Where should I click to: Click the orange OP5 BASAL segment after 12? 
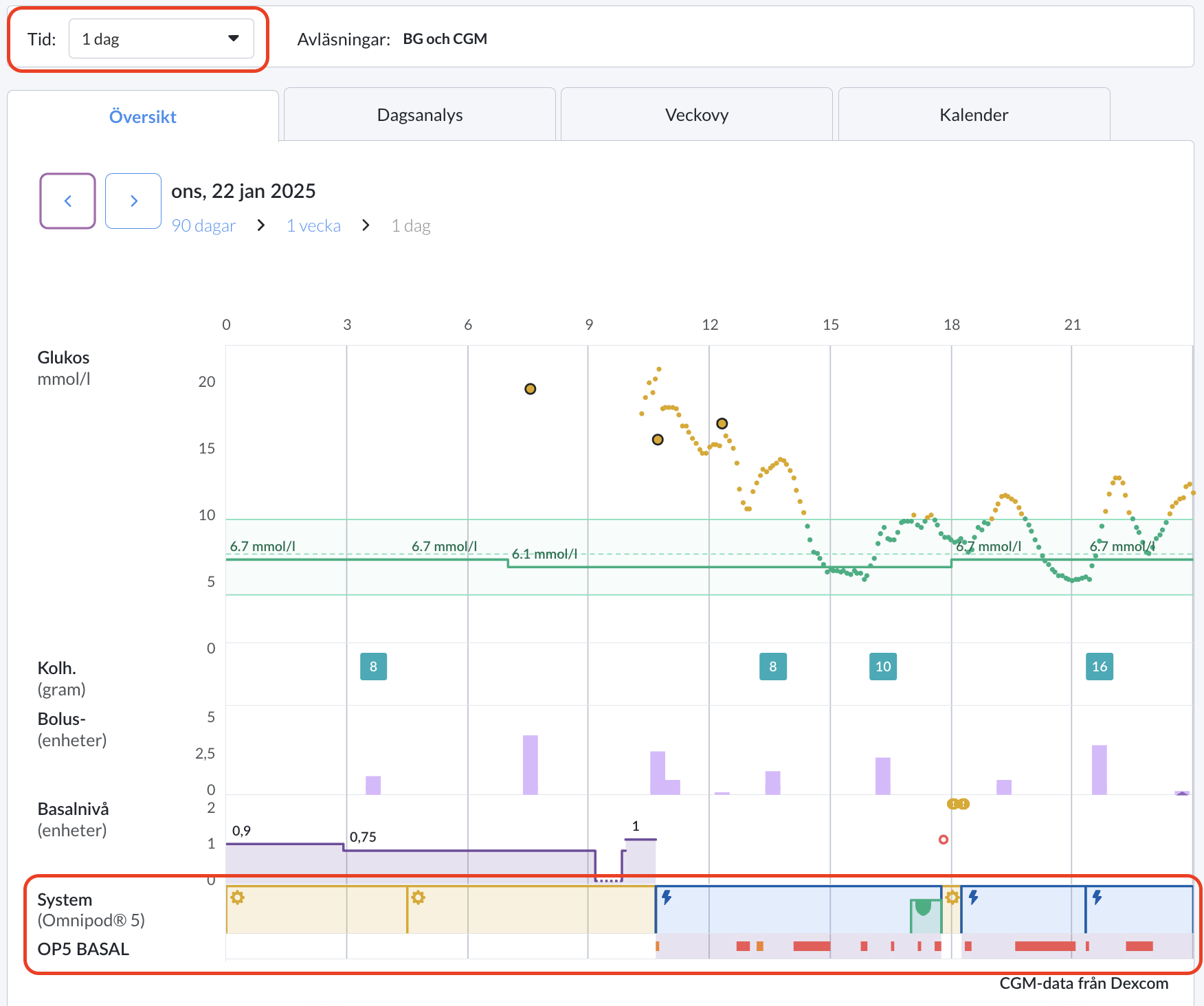click(x=760, y=946)
